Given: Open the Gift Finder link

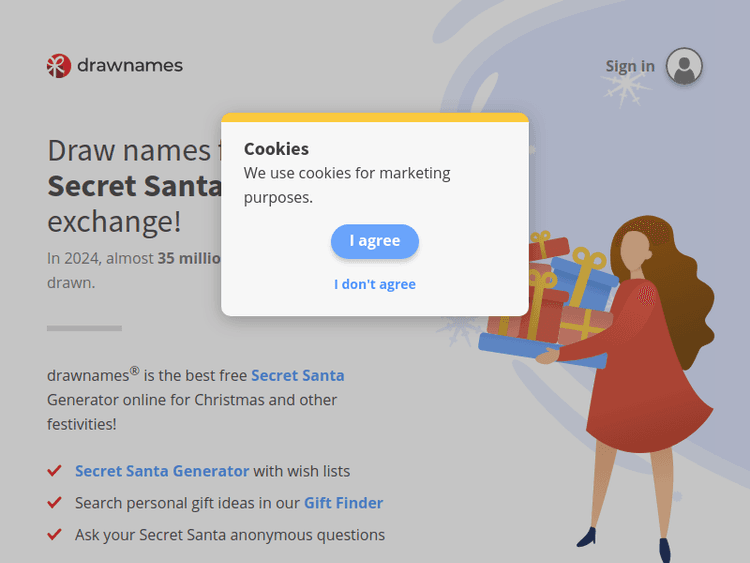Looking at the screenshot, I should pos(343,503).
